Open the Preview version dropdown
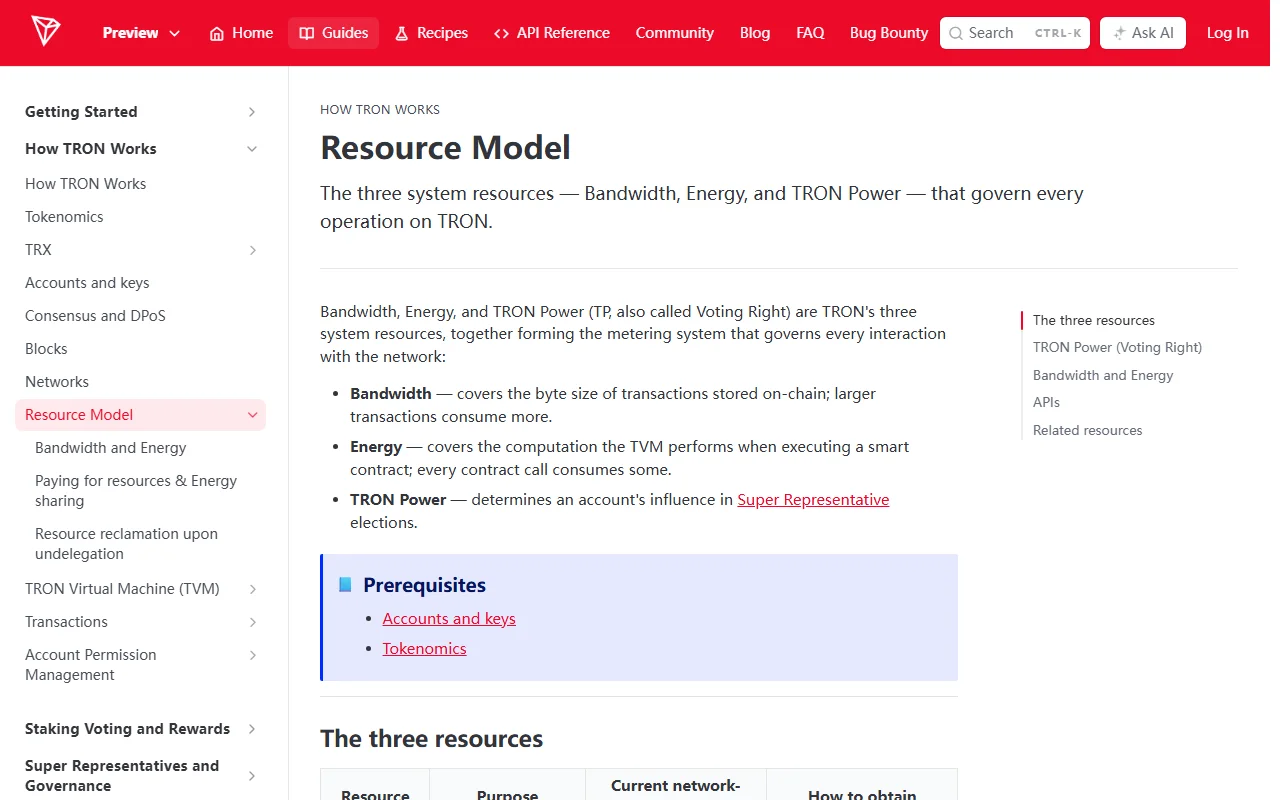 click(x=141, y=33)
